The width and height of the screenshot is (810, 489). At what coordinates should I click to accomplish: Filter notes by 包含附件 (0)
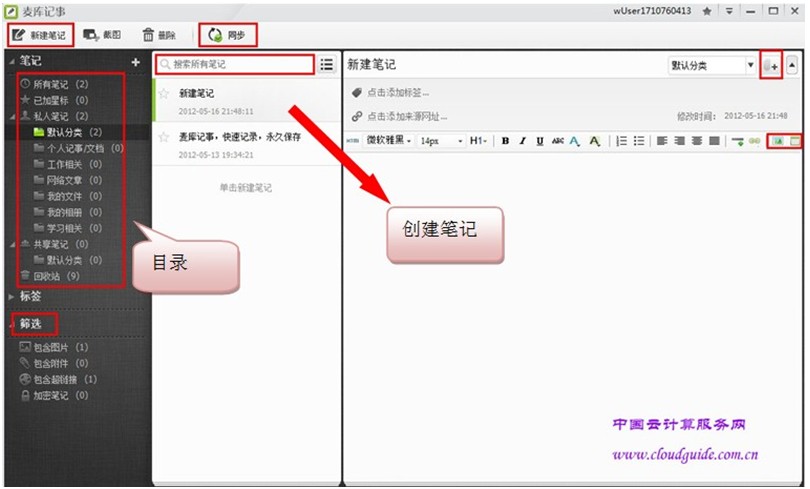pos(54,363)
